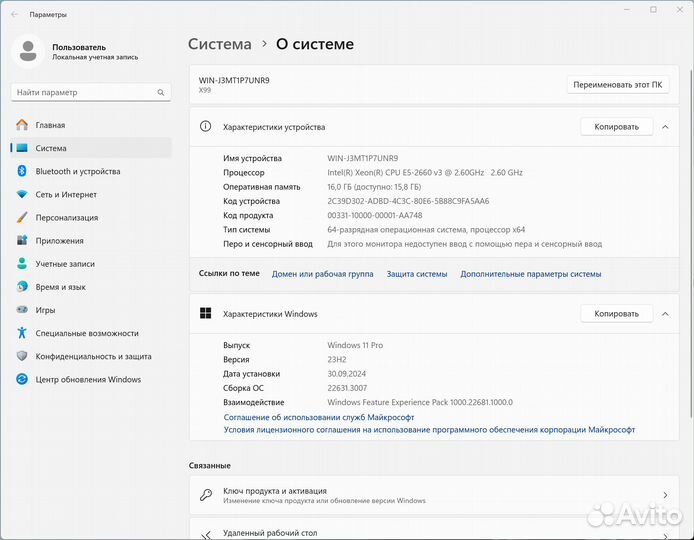Copy device specs with Копировать button

(x=616, y=127)
